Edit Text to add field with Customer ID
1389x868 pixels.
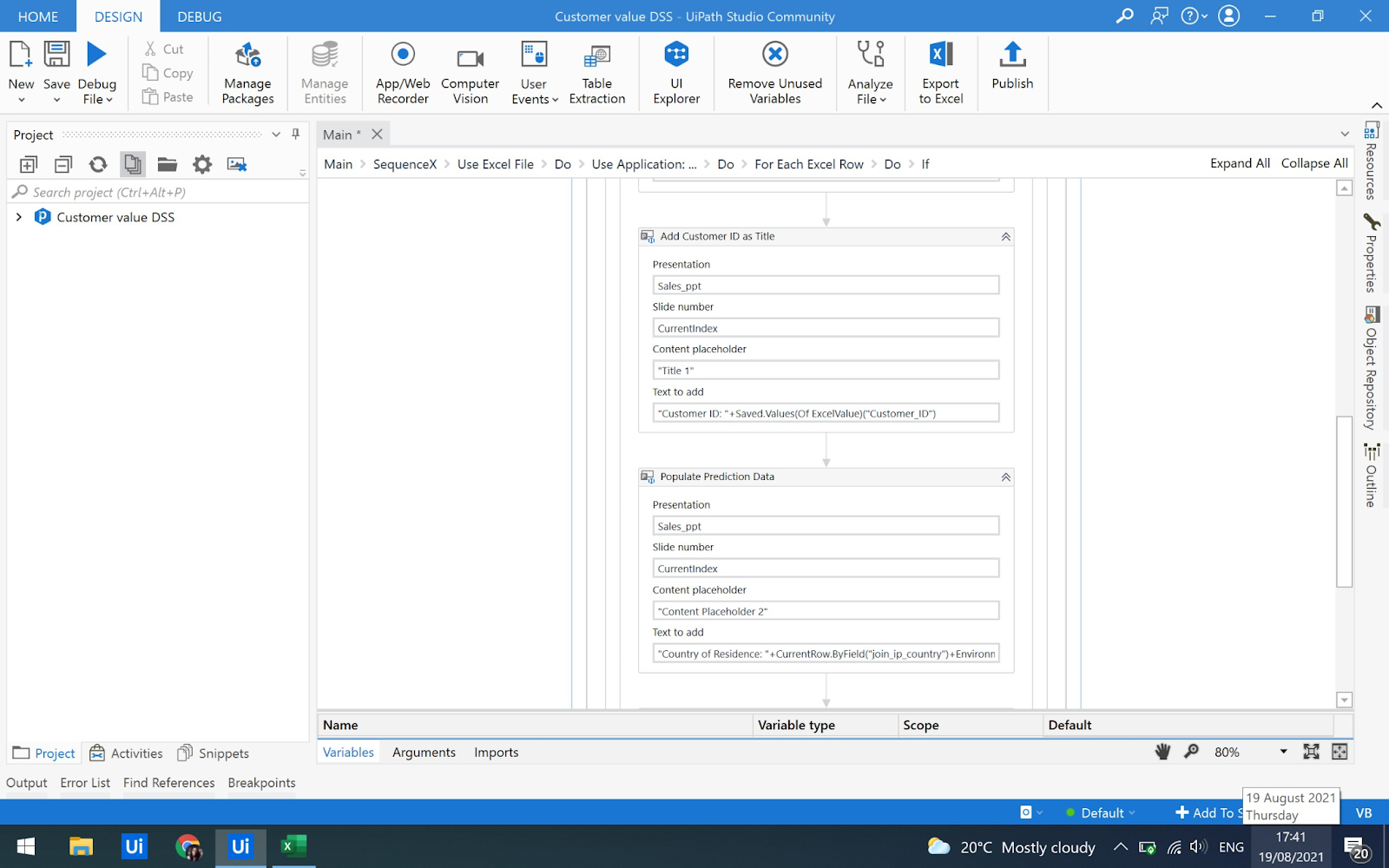[x=826, y=413]
